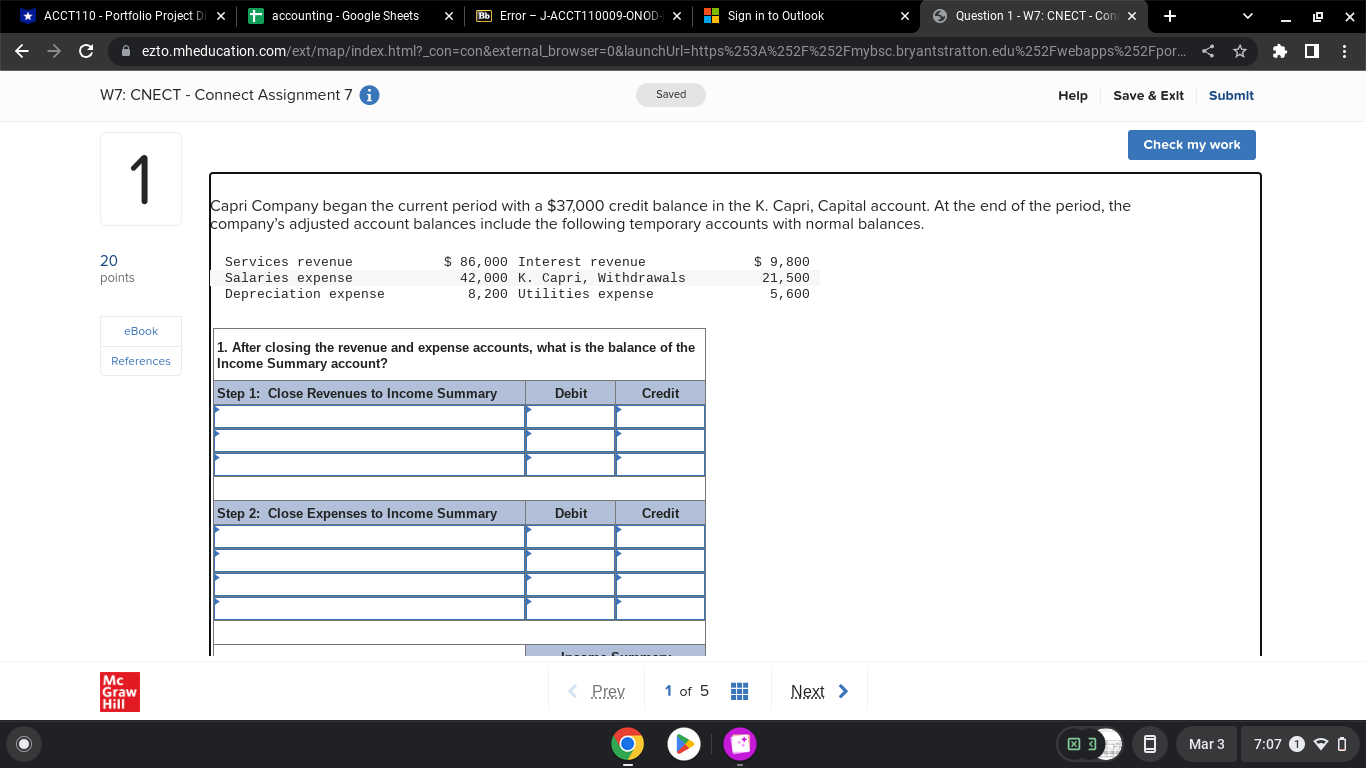Launch Google Chrome from the shelf
Screen dimensions: 1366x768
(x=627, y=744)
